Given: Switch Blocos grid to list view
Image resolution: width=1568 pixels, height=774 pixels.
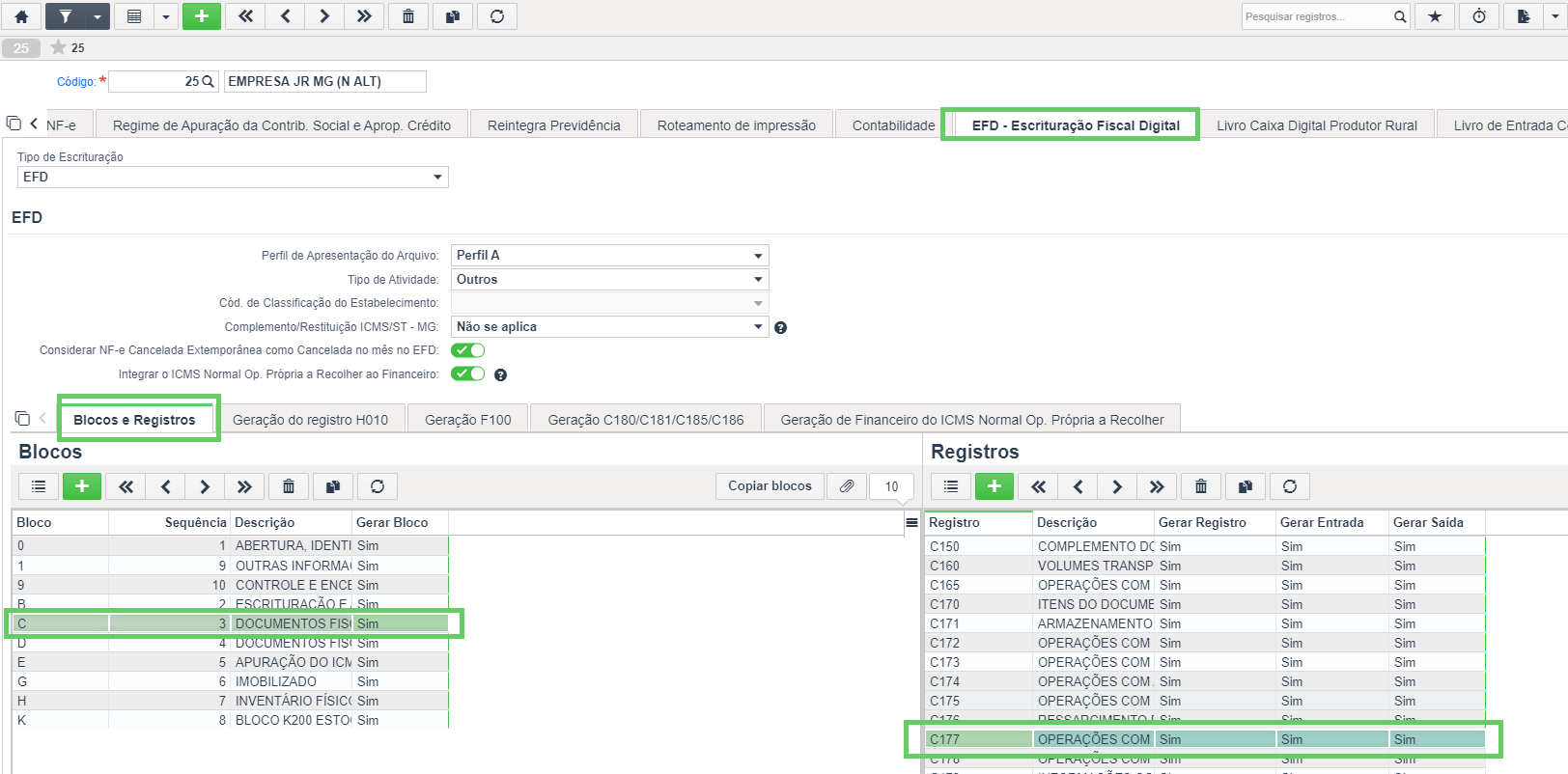Looking at the screenshot, I should [39, 486].
